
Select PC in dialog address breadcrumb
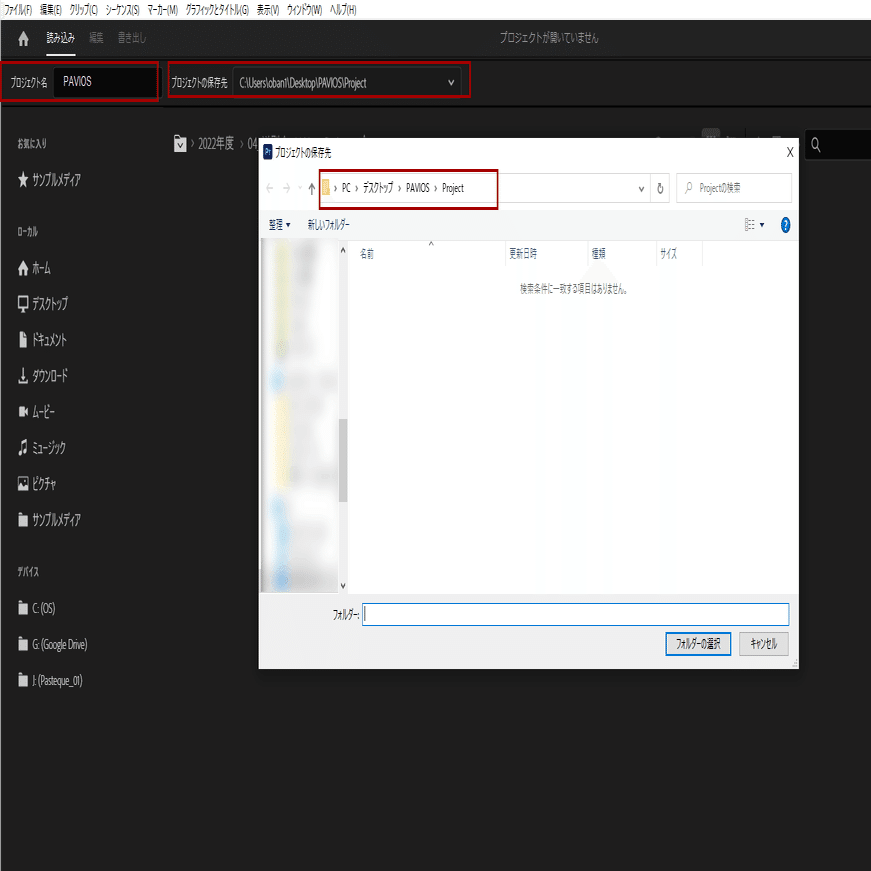346,188
